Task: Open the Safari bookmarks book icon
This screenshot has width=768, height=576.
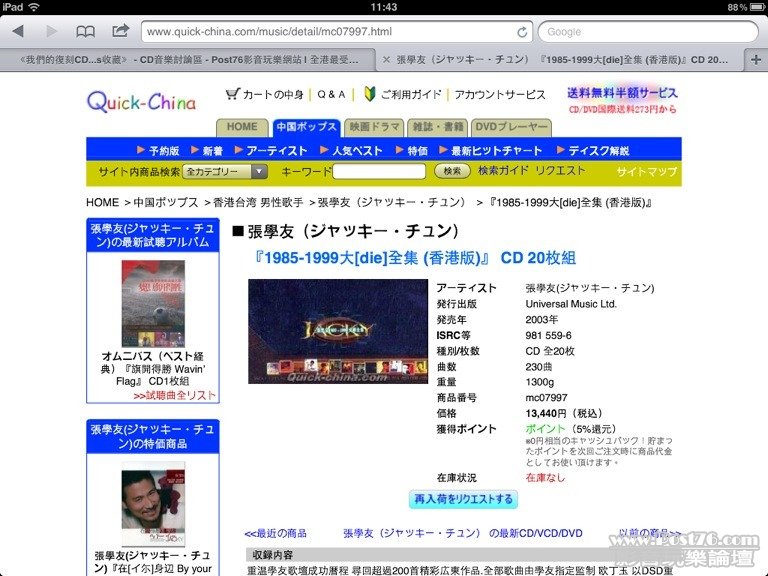Action: coord(86,32)
